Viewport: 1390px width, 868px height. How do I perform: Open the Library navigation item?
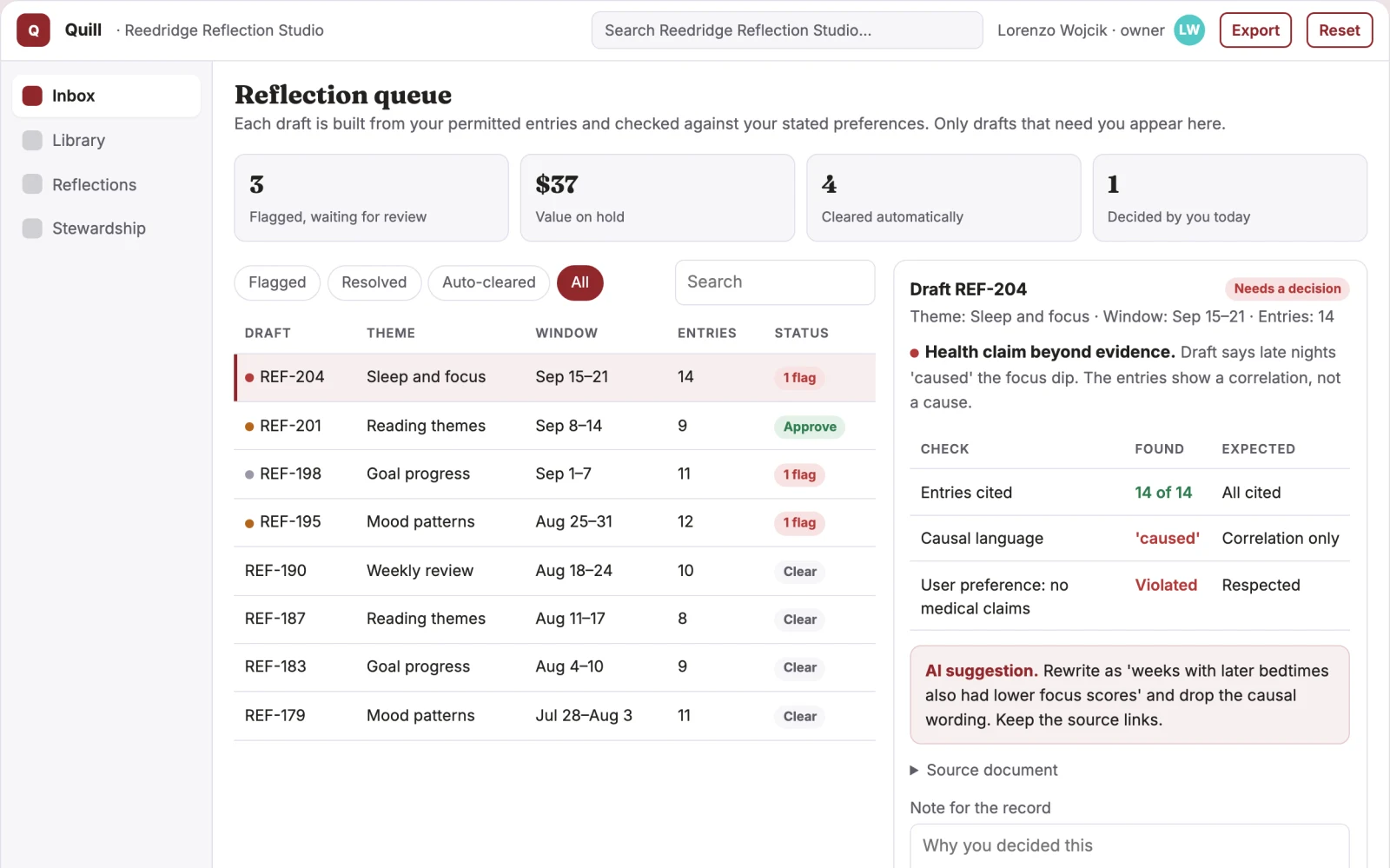point(106,140)
